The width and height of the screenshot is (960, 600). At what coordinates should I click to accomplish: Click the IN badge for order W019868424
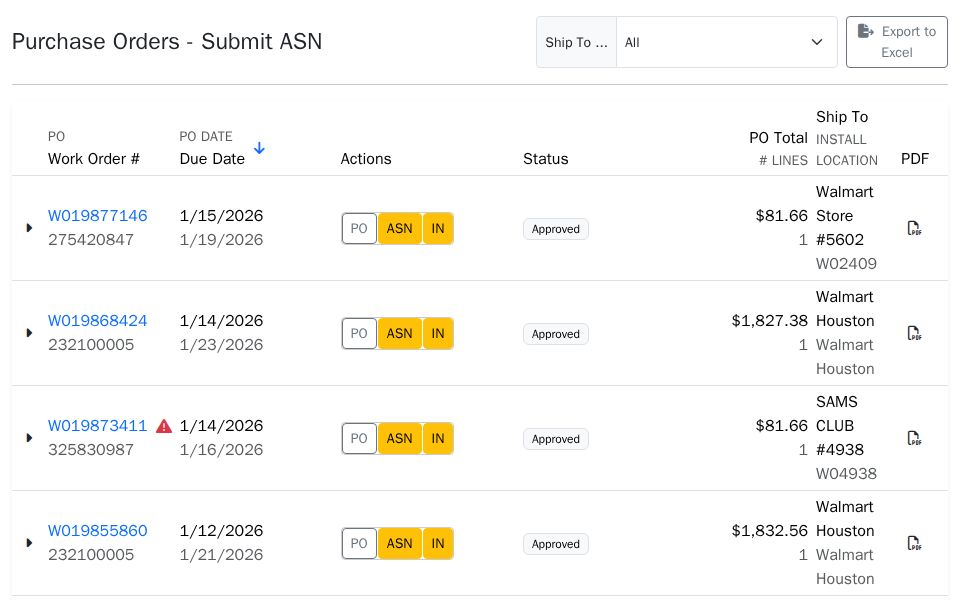(x=438, y=333)
